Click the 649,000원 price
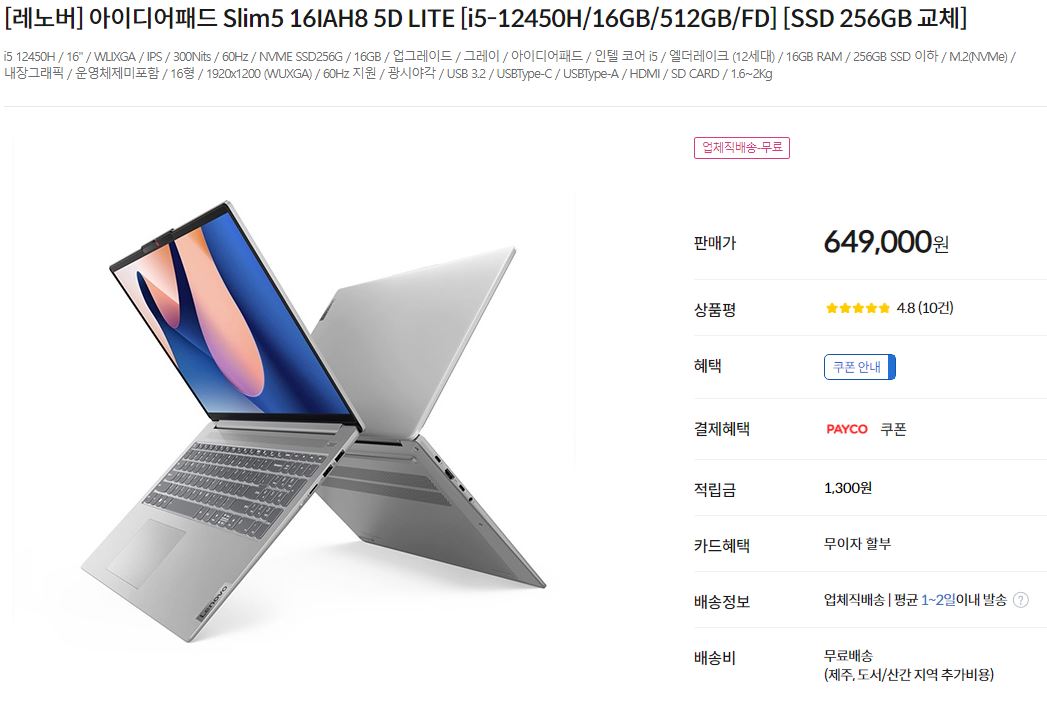 tap(886, 242)
